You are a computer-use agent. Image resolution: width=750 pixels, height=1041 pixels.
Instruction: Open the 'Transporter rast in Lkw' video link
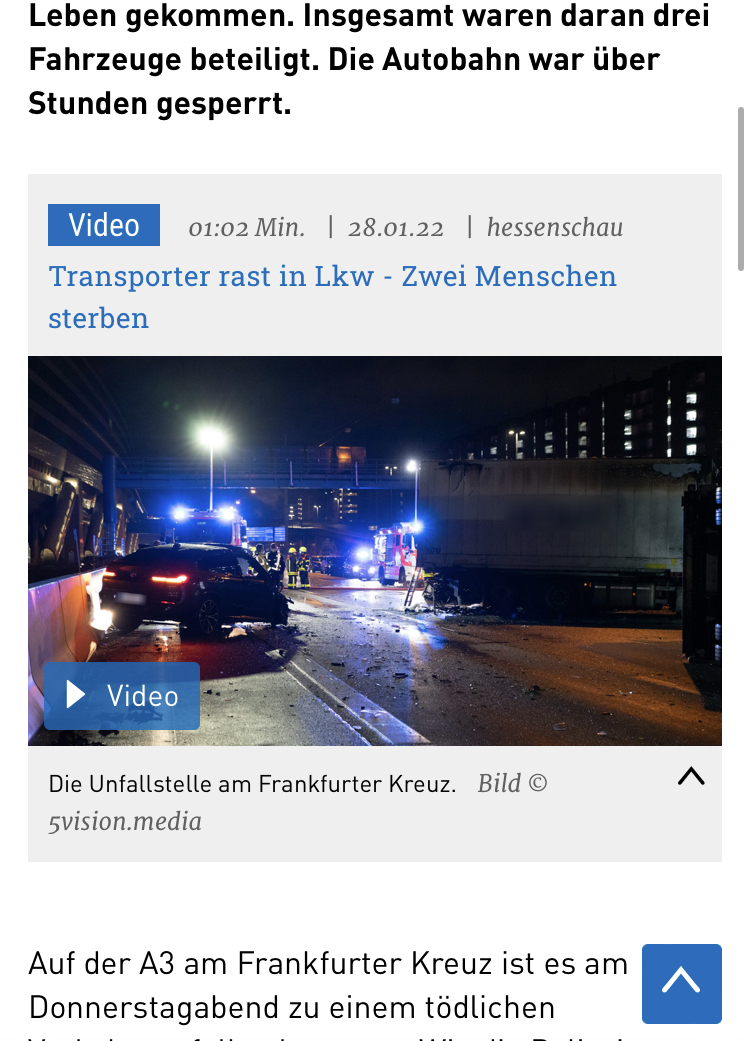click(333, 297)
